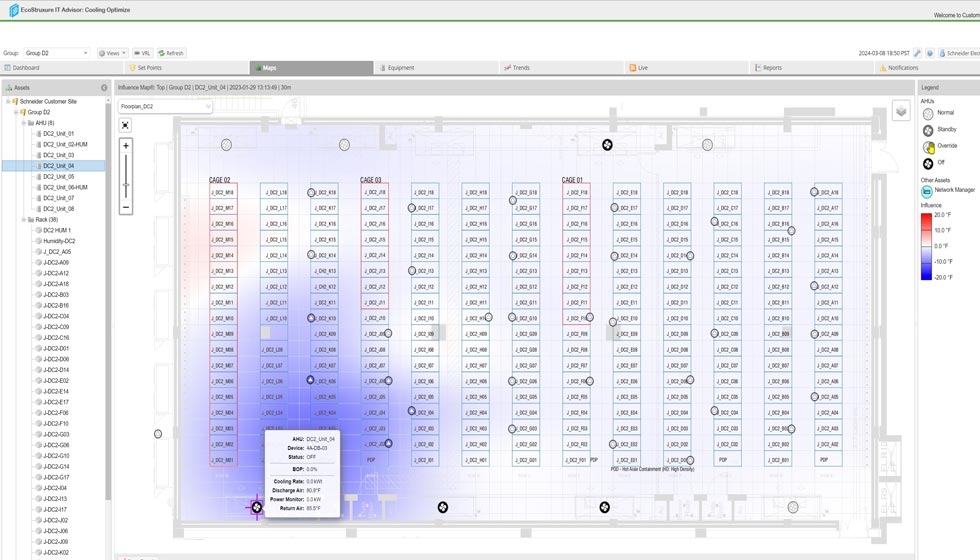Zoom in with the map plus button

tap(125, 146)
